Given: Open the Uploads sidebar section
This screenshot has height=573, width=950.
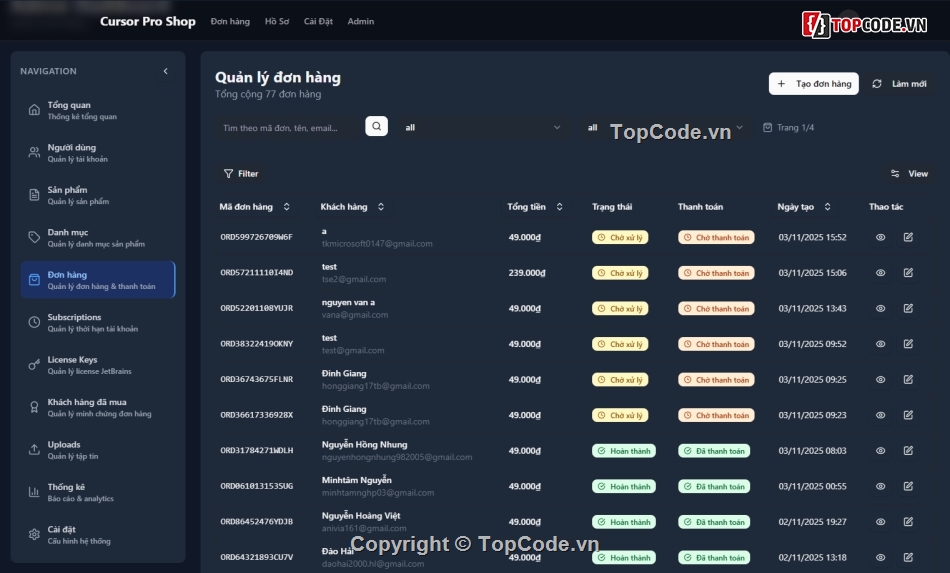Looking at the screenshot, I should click(98, 449).
